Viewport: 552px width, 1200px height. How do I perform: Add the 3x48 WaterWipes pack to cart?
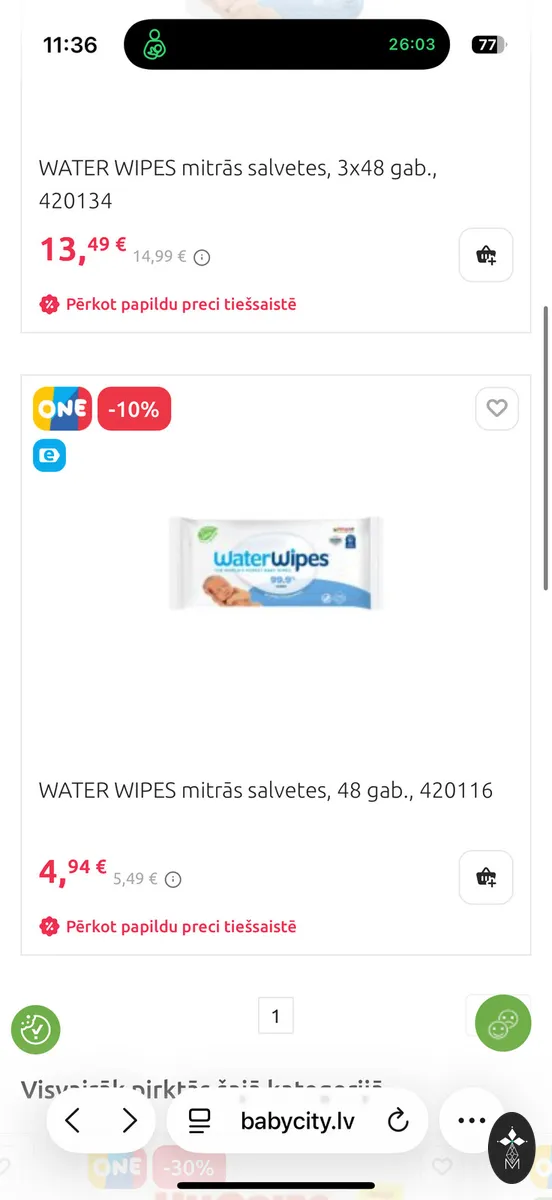pos(486,255)
